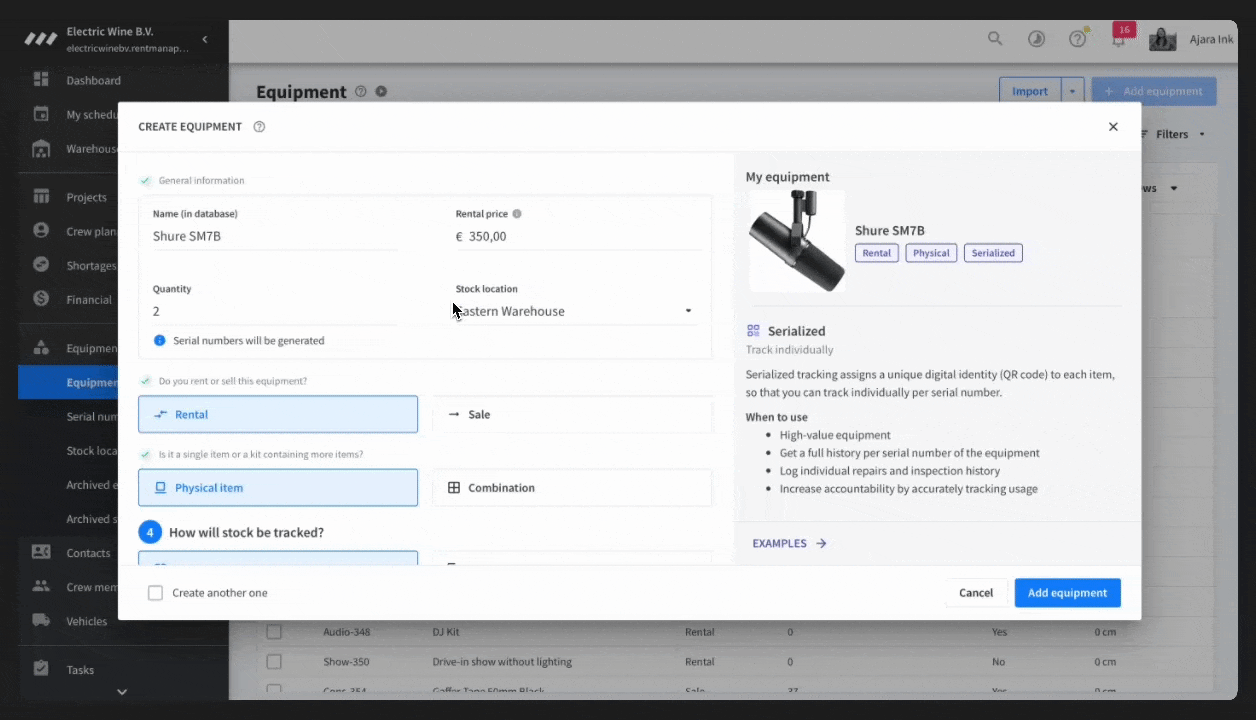
Task: Open the Dashboard sidebar icon
Action: click(x=41, y=79)
